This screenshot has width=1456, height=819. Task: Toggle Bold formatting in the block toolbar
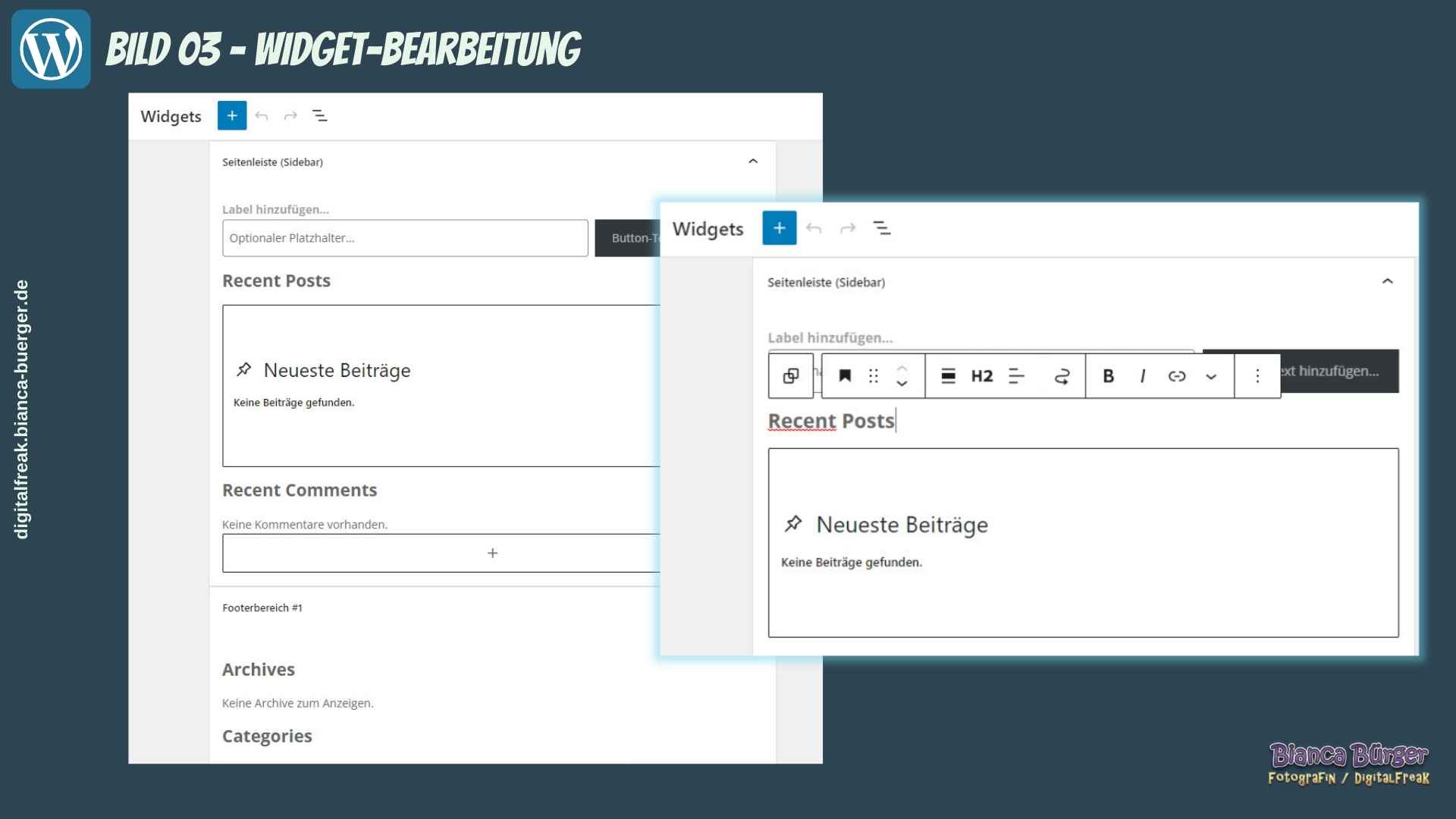pos(1109,376)
